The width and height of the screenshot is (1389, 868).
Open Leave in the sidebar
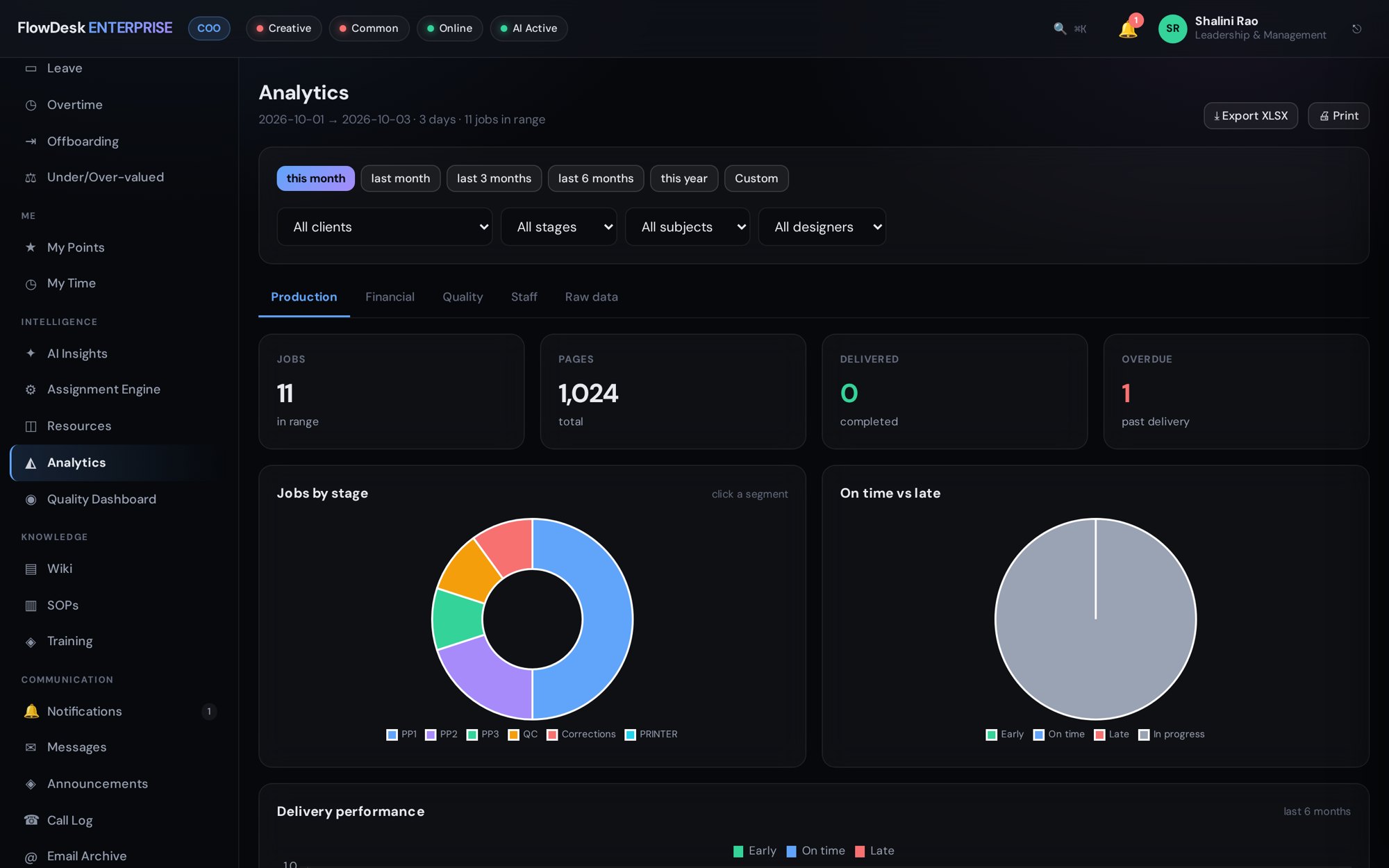point(119,68)
